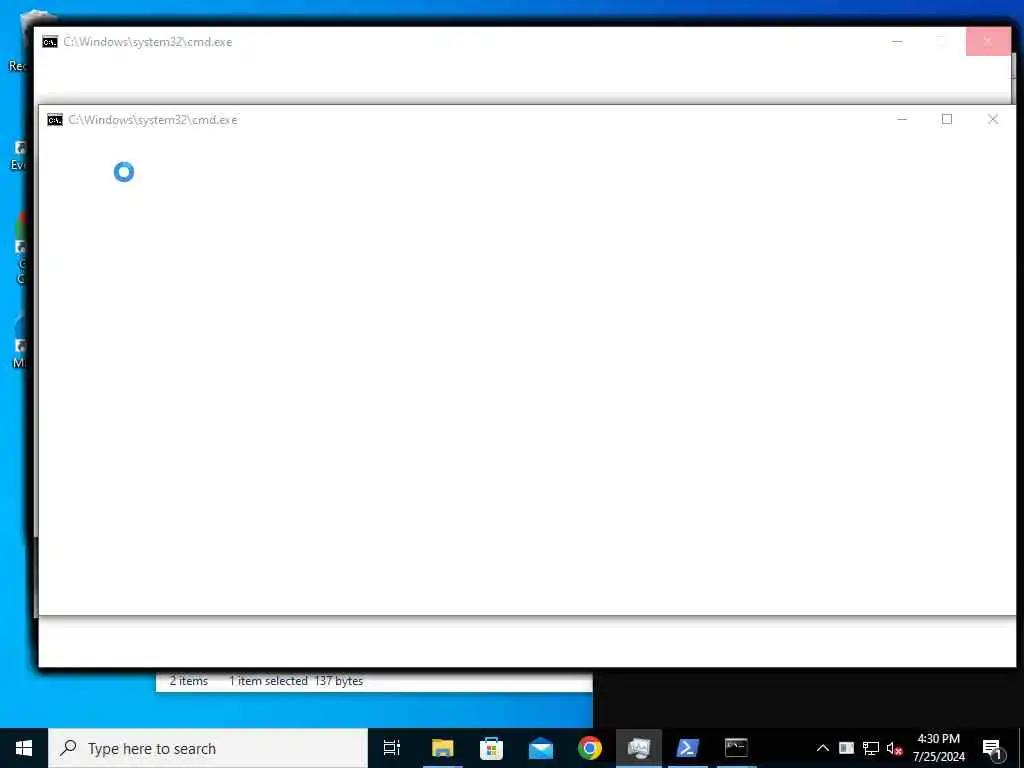Click '1 item selected 137 bytes' status text
This screenshot has width=1024, height=768.
pyautogui.click(x=296, y=680)
